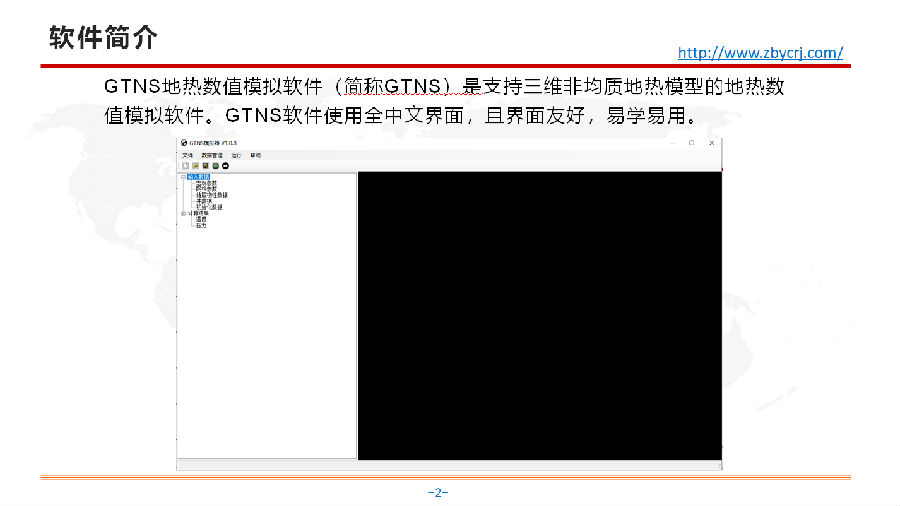Click inside the black 3D viewport area

tap(539, 315)
